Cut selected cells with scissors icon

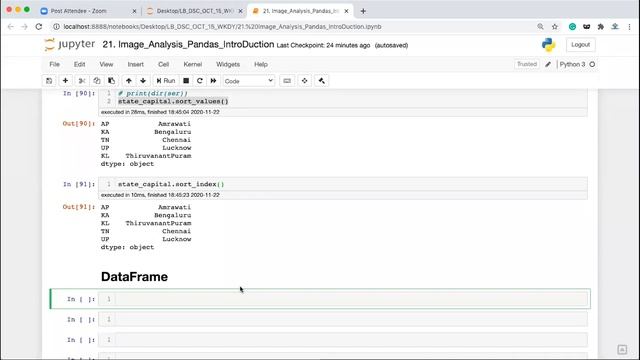[82, 81]
